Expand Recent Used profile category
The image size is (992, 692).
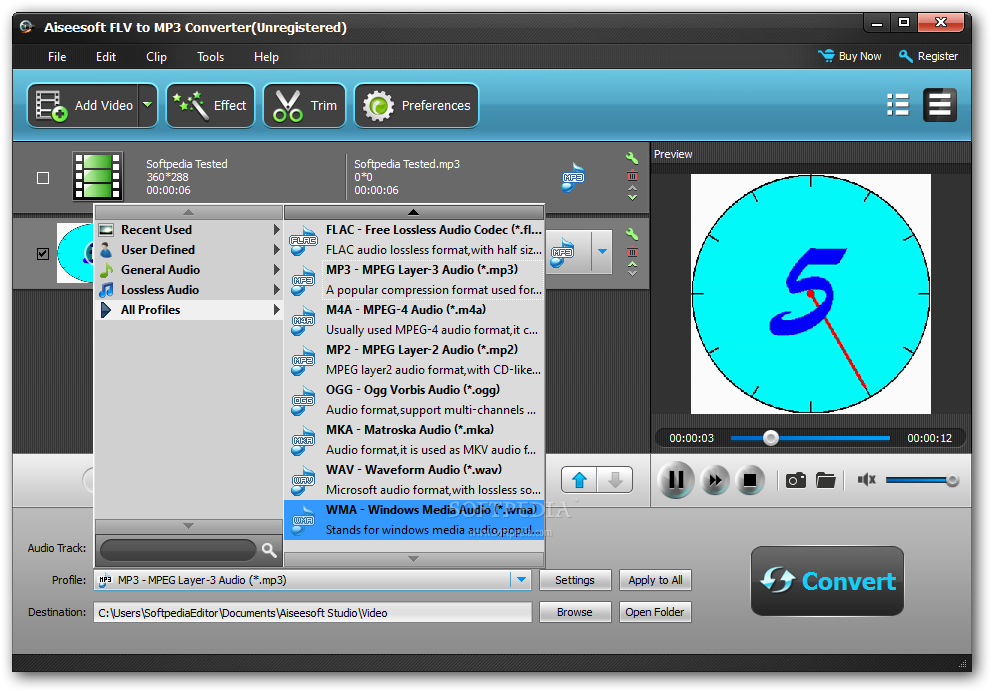[x=189, y=230]
